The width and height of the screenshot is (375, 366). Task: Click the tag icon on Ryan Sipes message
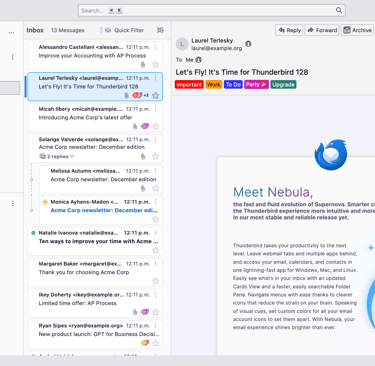tap(145, 343)
